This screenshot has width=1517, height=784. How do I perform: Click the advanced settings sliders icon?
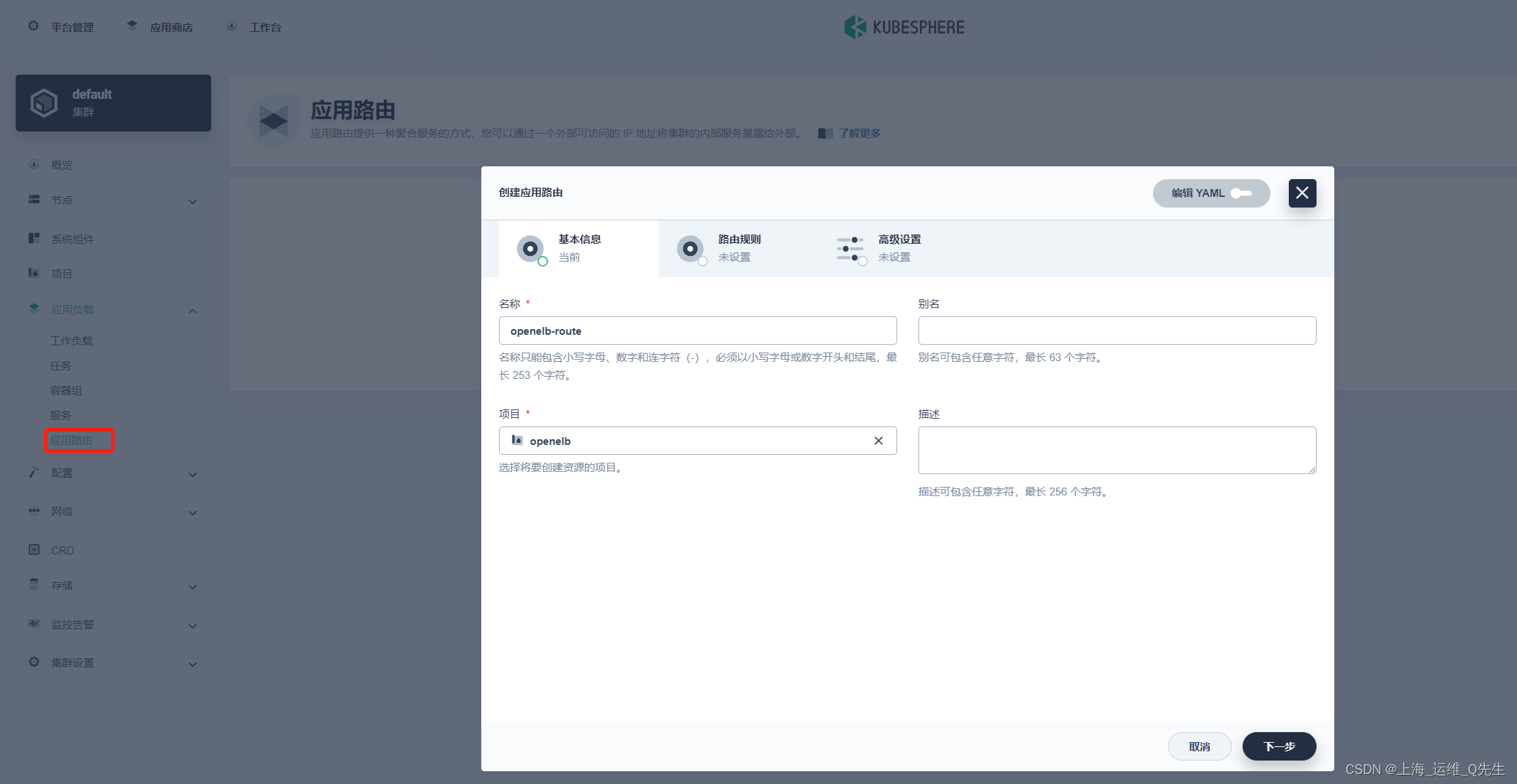851,249
